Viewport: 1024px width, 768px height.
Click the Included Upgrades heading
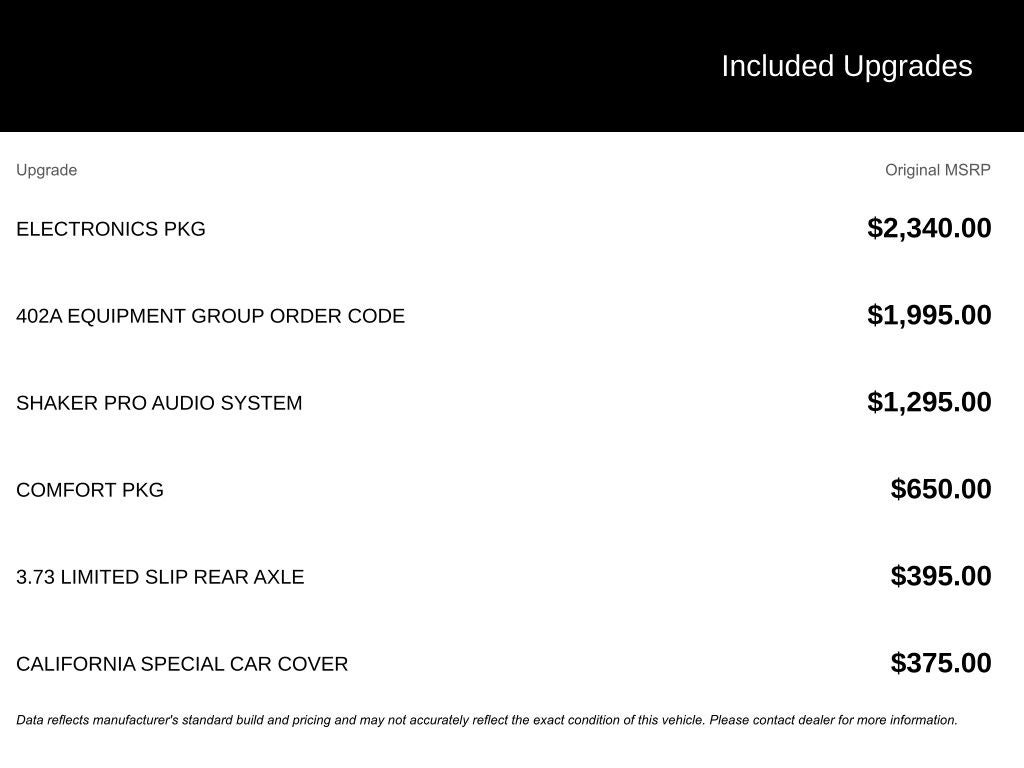pos(846,66)
